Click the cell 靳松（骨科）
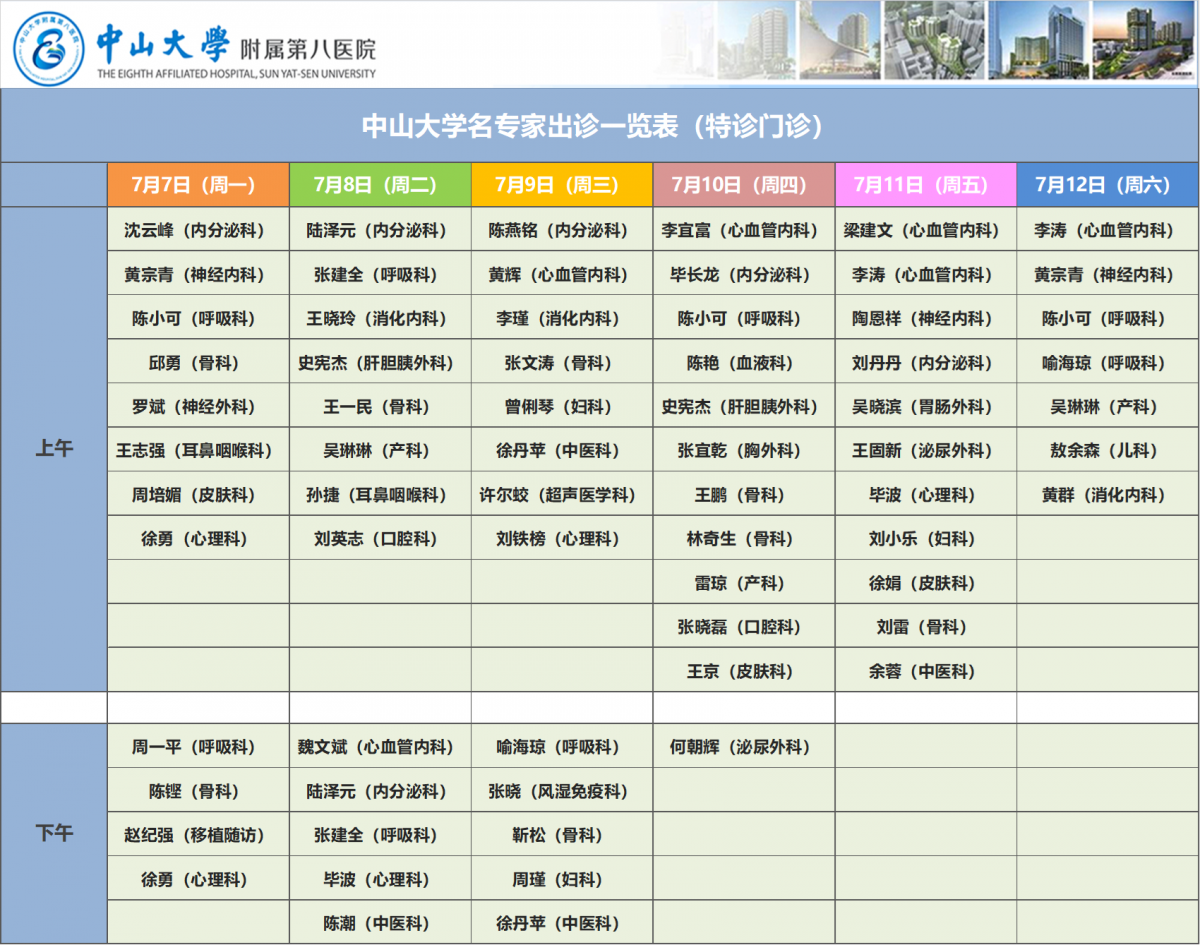The height and width of the screenshot is (945, 1200). click(x=562, y=834)
